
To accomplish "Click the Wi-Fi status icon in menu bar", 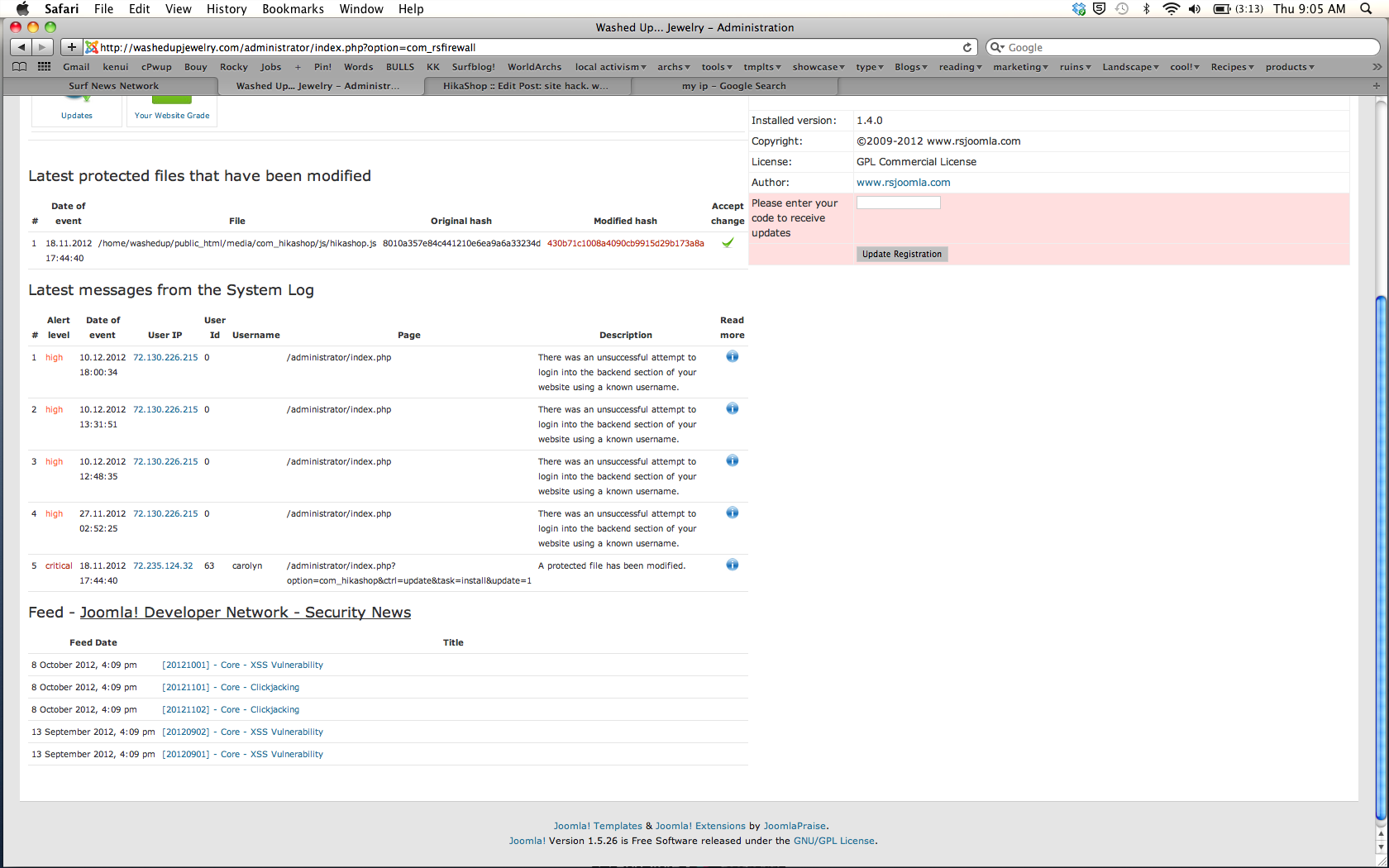I will click(1171, 9).
